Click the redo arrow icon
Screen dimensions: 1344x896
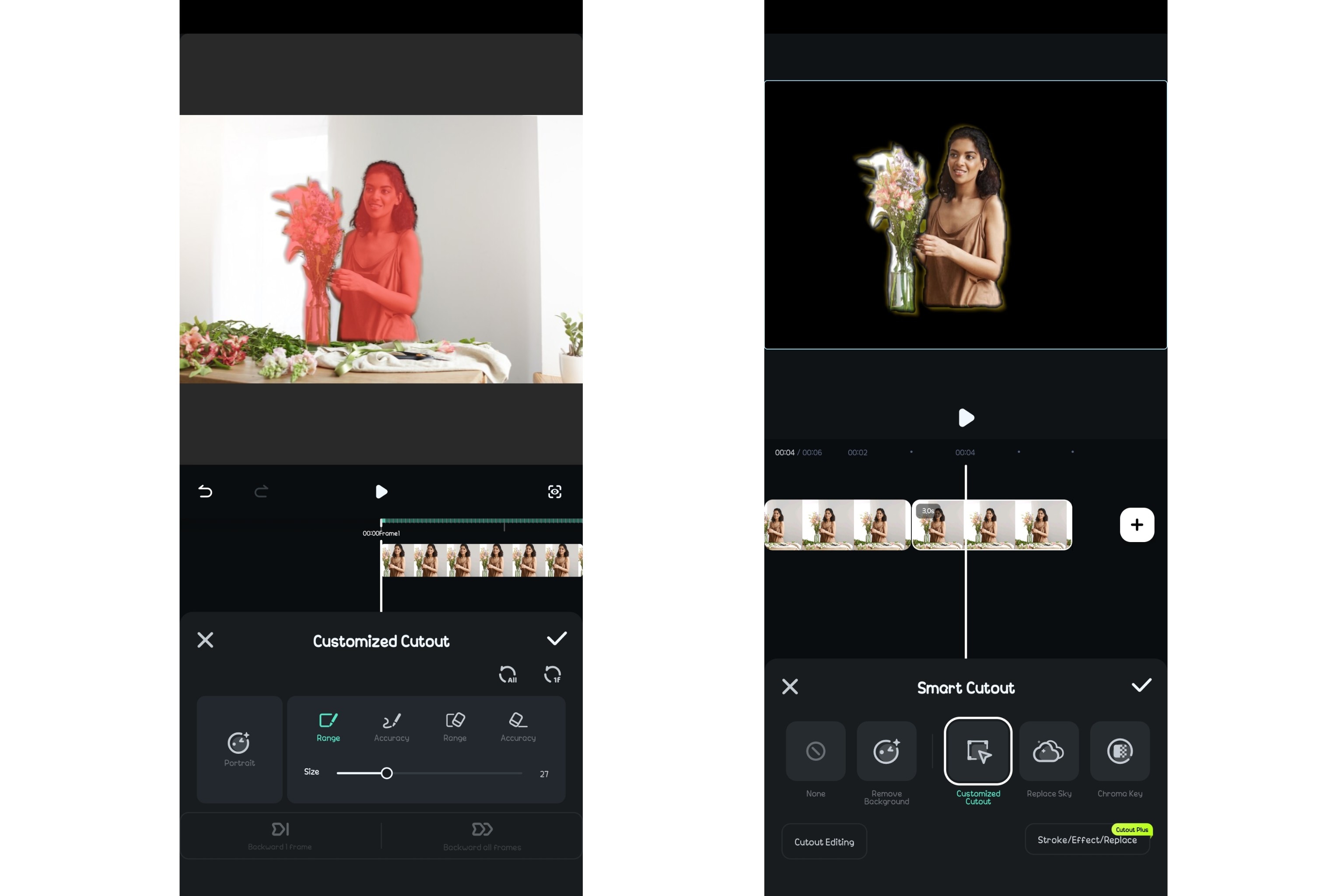(x=261, y=491)
